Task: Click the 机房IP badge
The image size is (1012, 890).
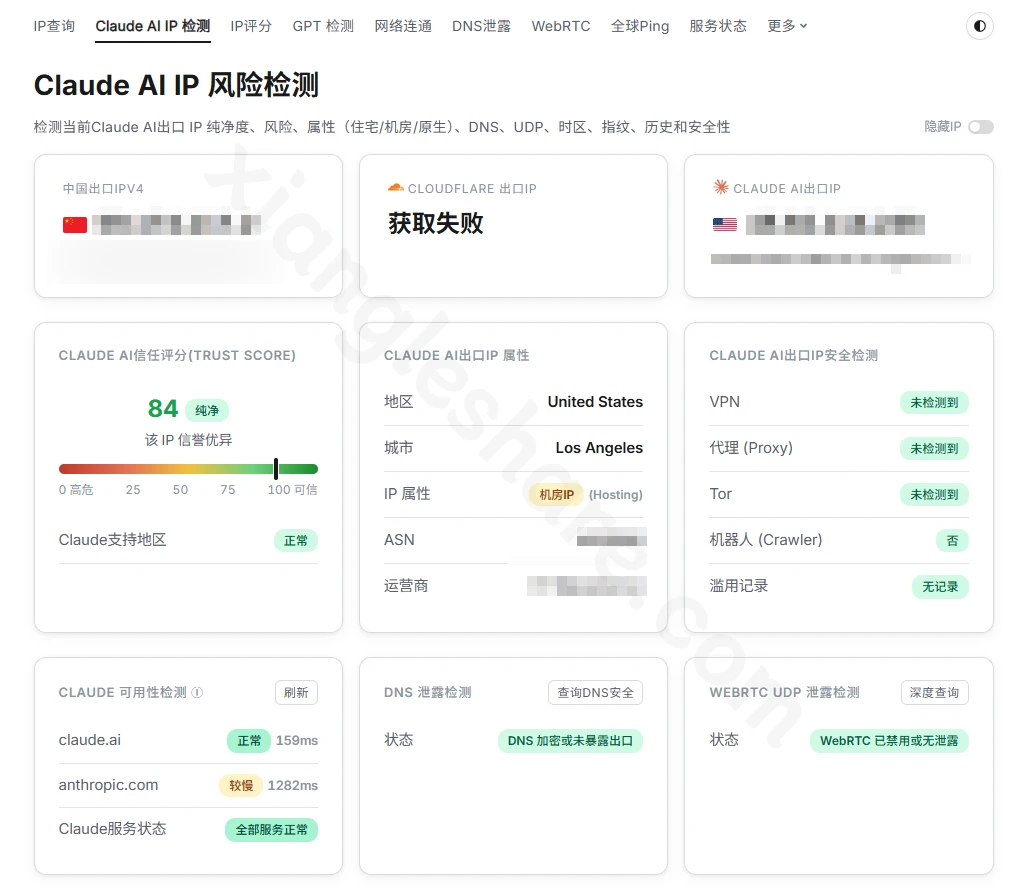Action: pos(556,494)
